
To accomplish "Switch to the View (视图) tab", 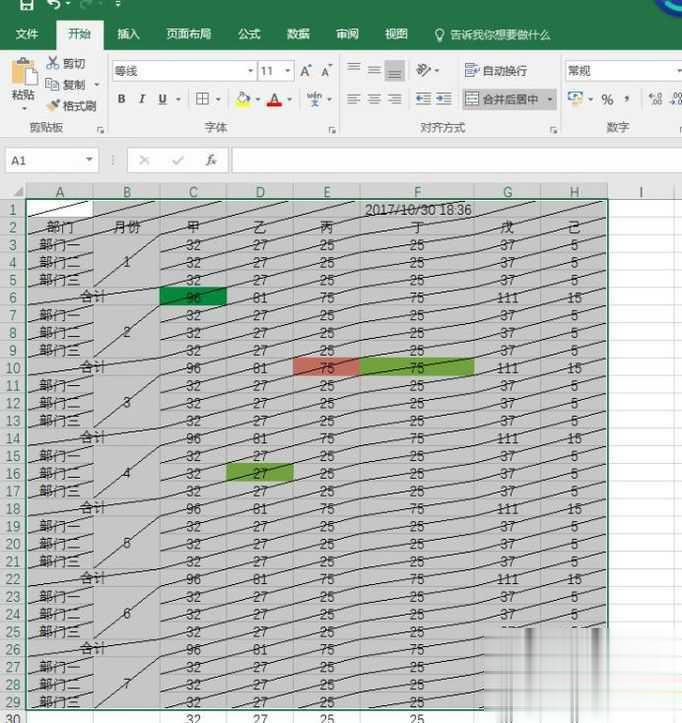I will pos(396,34).
